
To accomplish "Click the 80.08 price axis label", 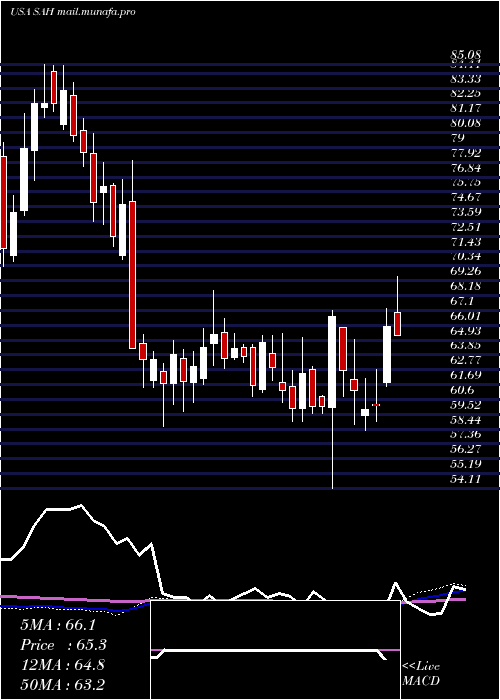I will [466, 122].
